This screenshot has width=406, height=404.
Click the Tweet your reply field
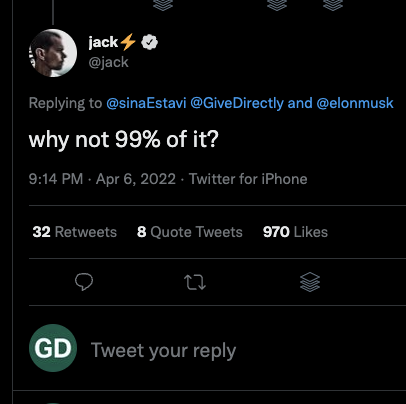pos(163,351)
